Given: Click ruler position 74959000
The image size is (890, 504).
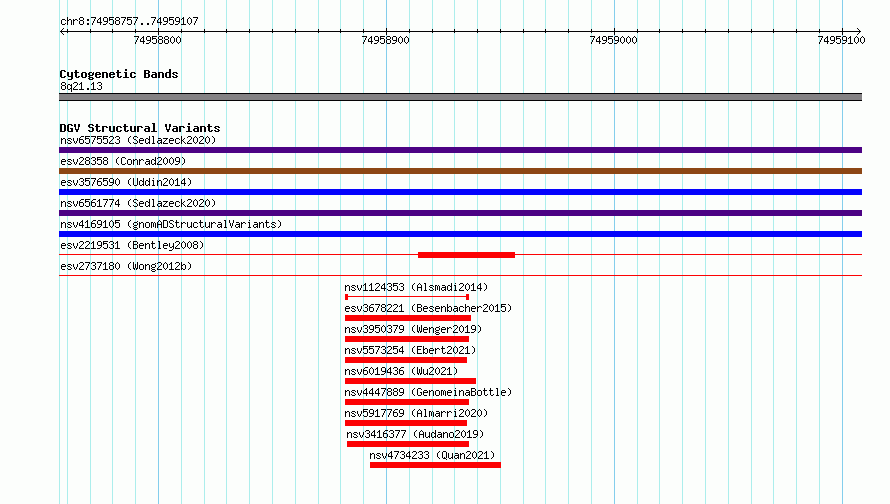Looking at the screenshot, I should tap(614, 40).
